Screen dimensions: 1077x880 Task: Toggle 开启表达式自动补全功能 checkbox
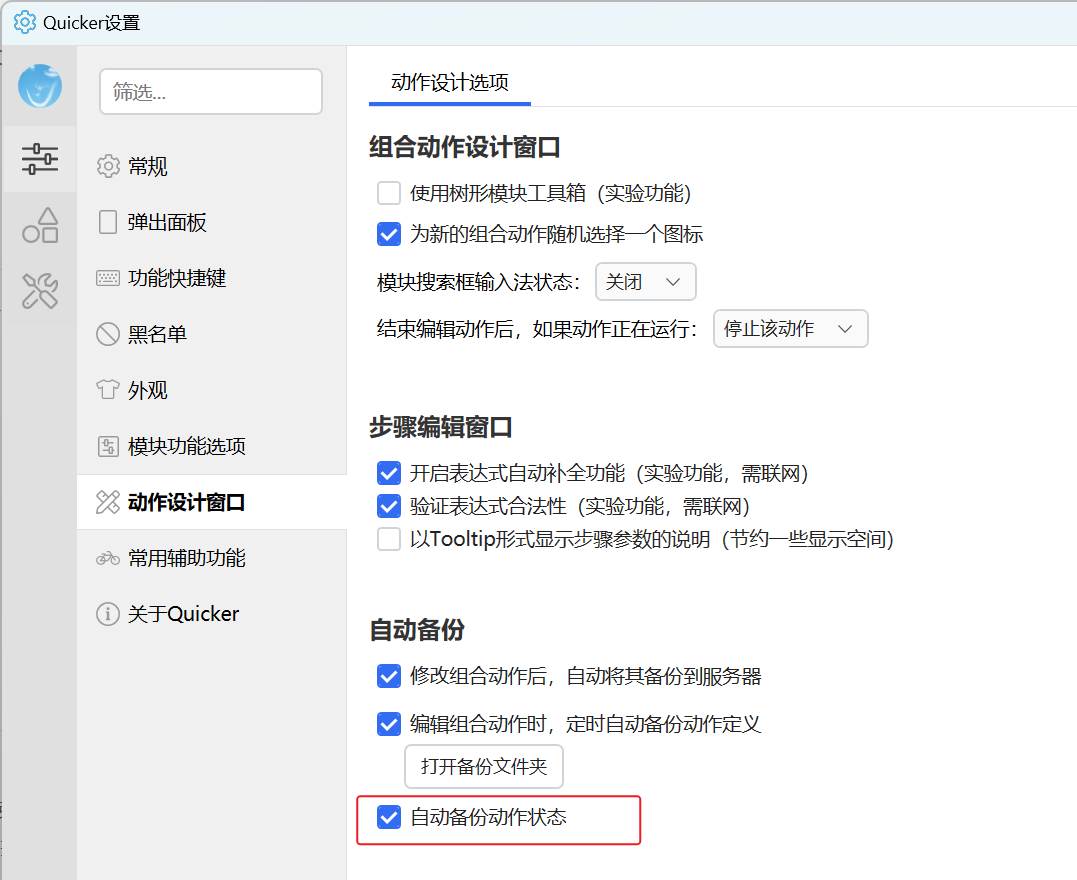click(x=389, y=473)
